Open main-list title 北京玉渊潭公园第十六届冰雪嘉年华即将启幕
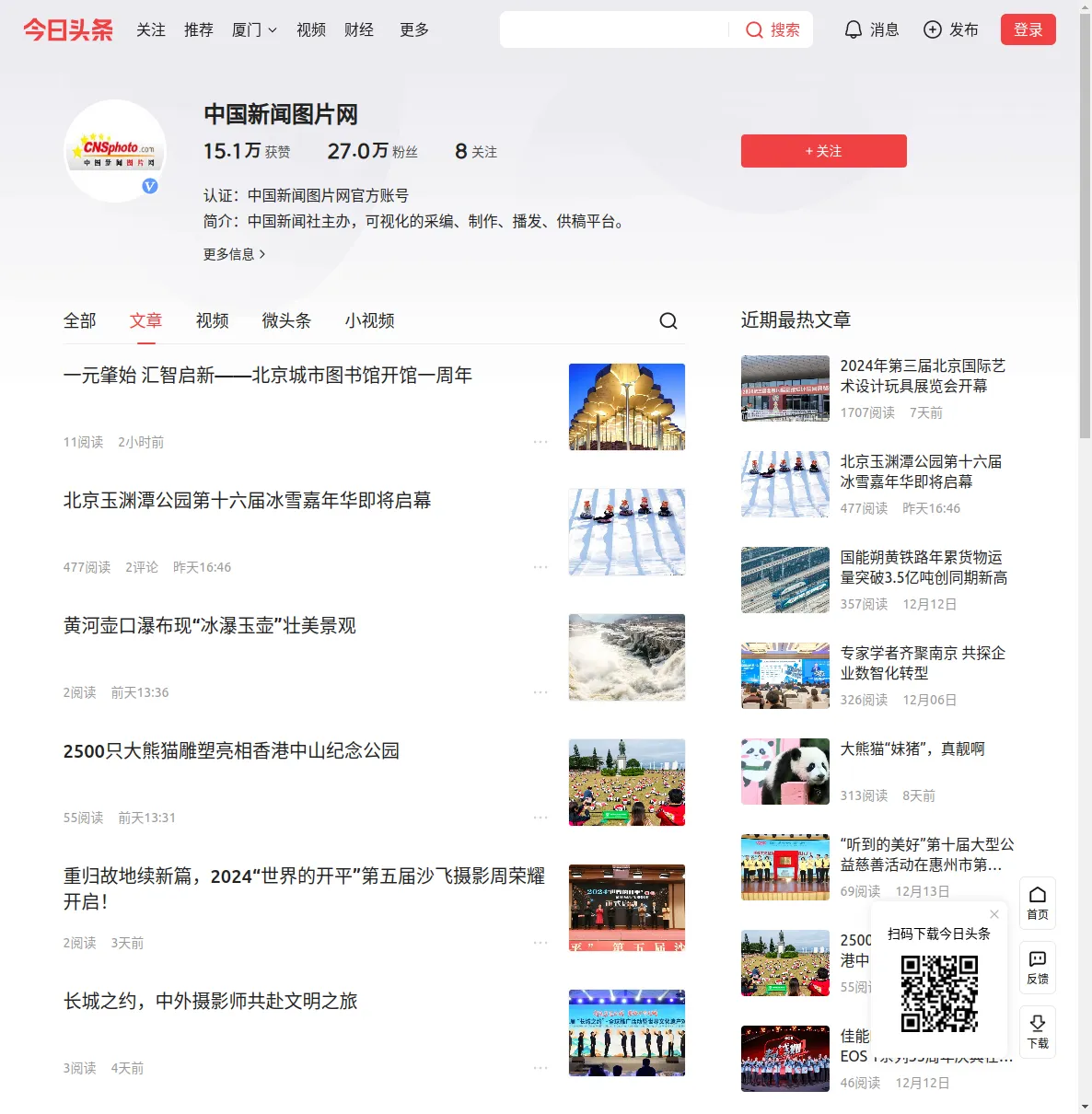This screenshot has width=1092, height=1114. tap(248, 501)
